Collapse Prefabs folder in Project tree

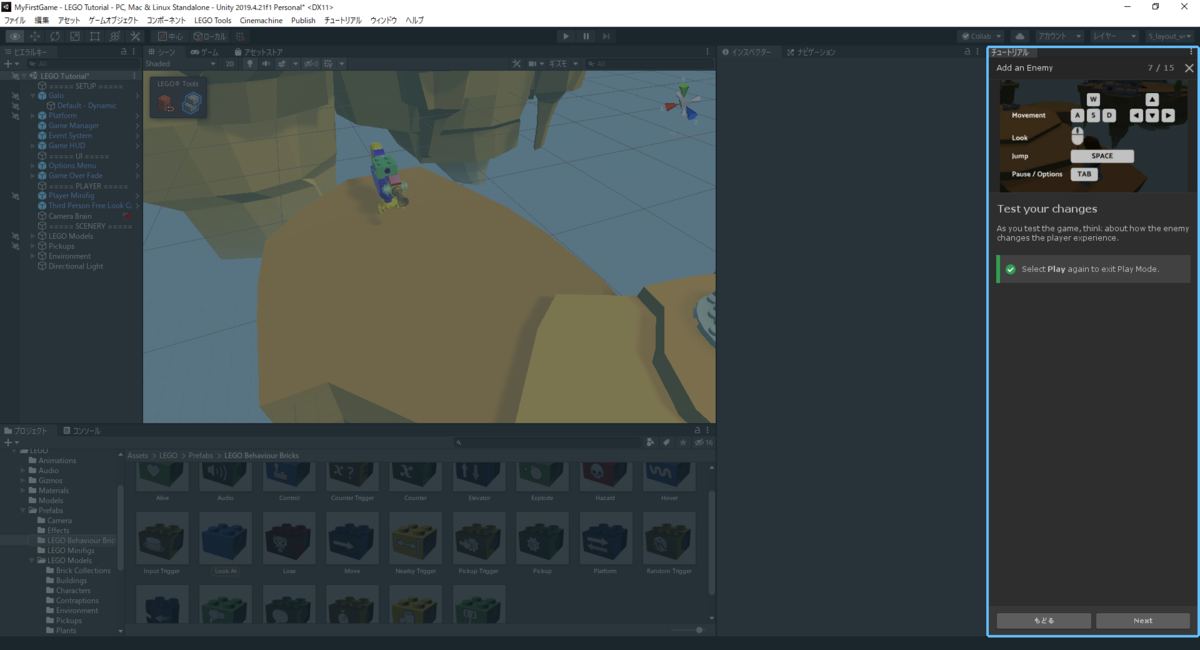point(23,510)
